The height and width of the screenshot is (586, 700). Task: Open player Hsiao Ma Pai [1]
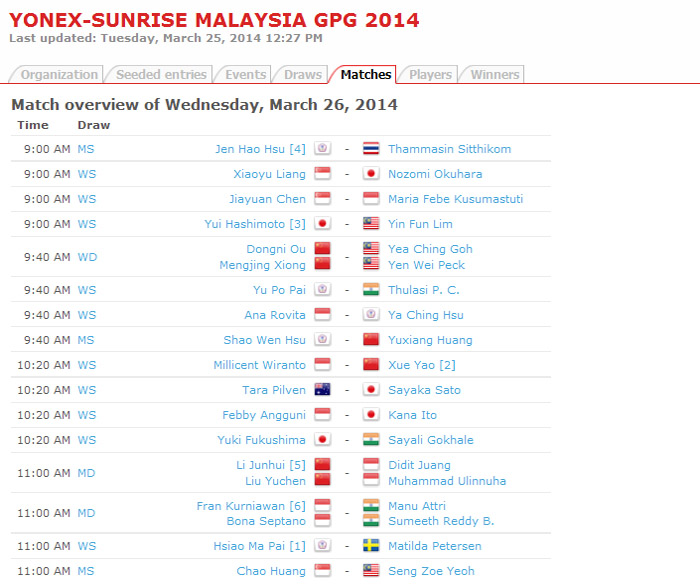(259, 546)
